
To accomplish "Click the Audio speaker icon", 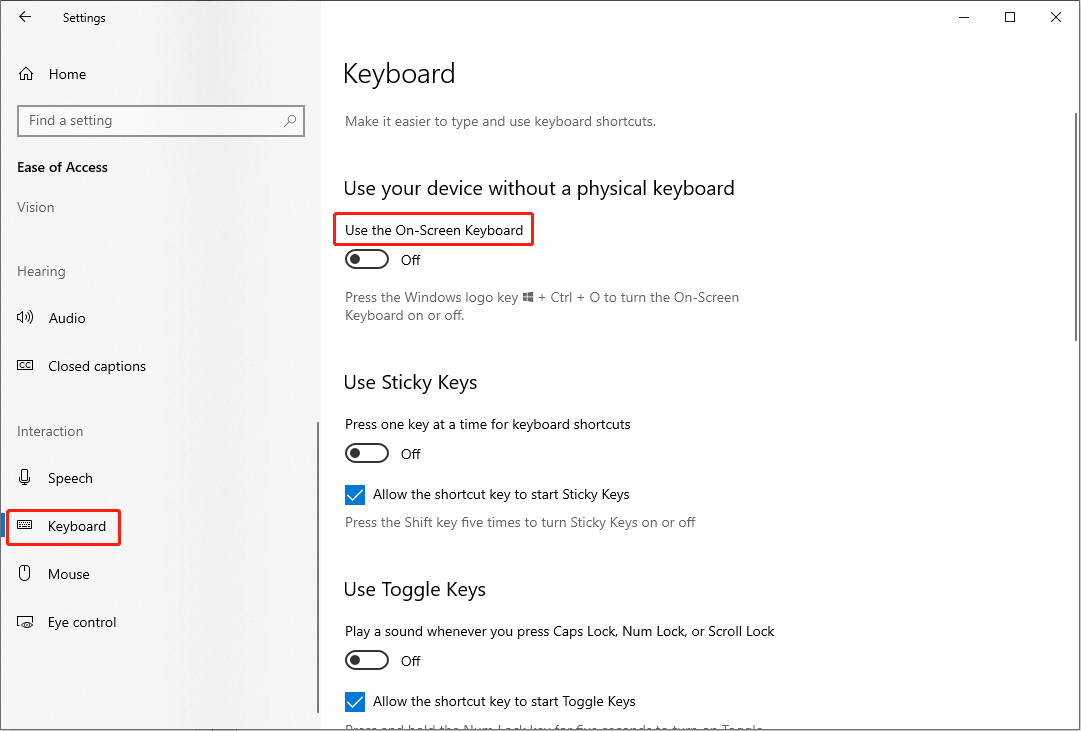I will tap(26, 318).
